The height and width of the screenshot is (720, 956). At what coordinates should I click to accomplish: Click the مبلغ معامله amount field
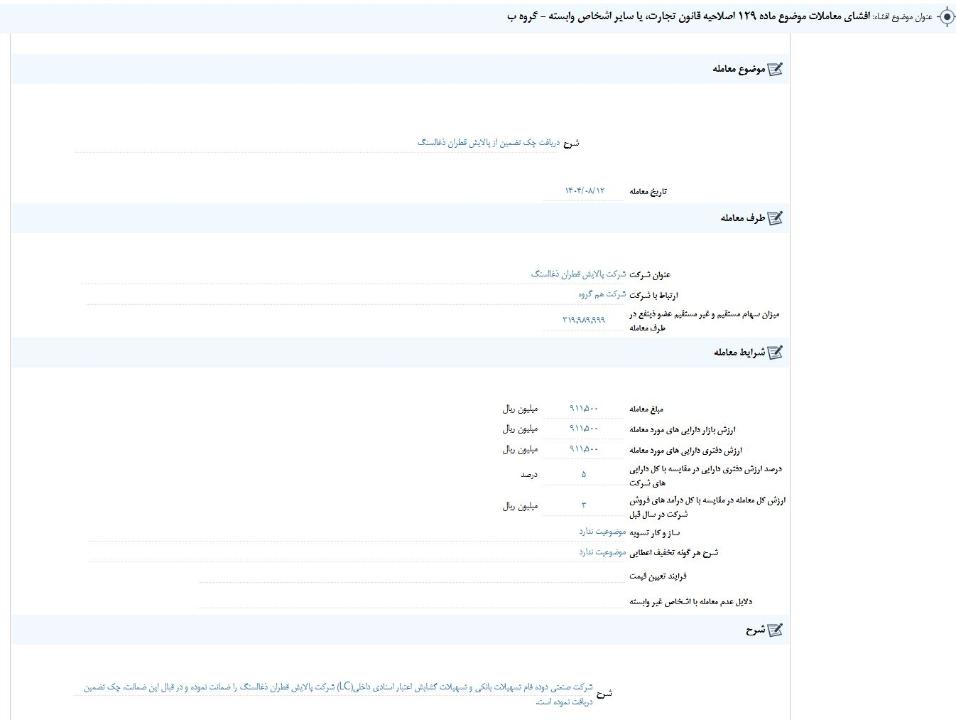(x=583, y=409)
